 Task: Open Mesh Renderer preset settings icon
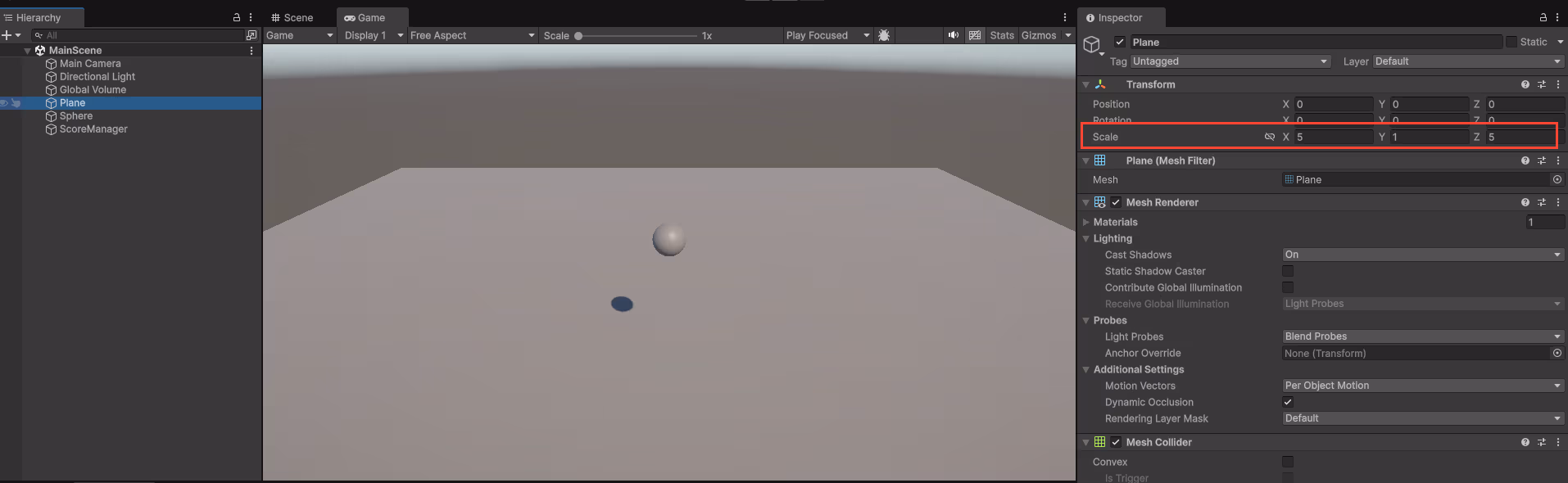pos(1541,202)
